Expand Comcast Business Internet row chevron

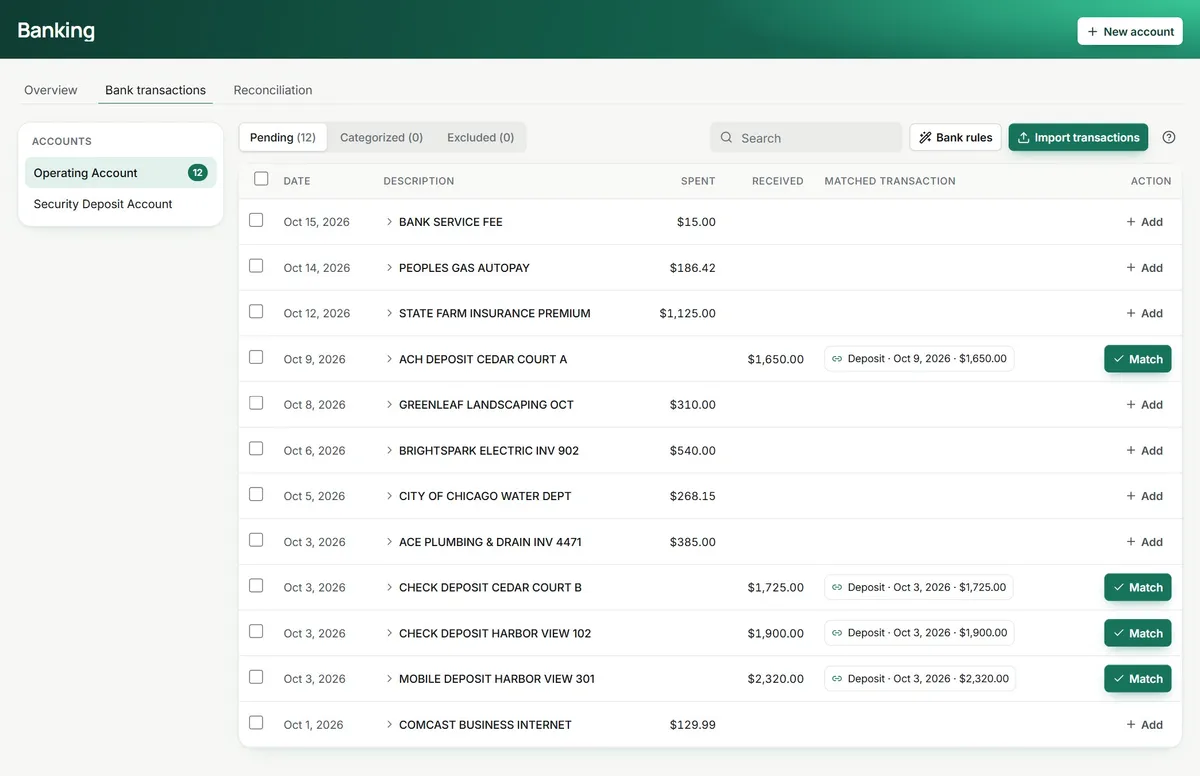click(x=389, y=725)
